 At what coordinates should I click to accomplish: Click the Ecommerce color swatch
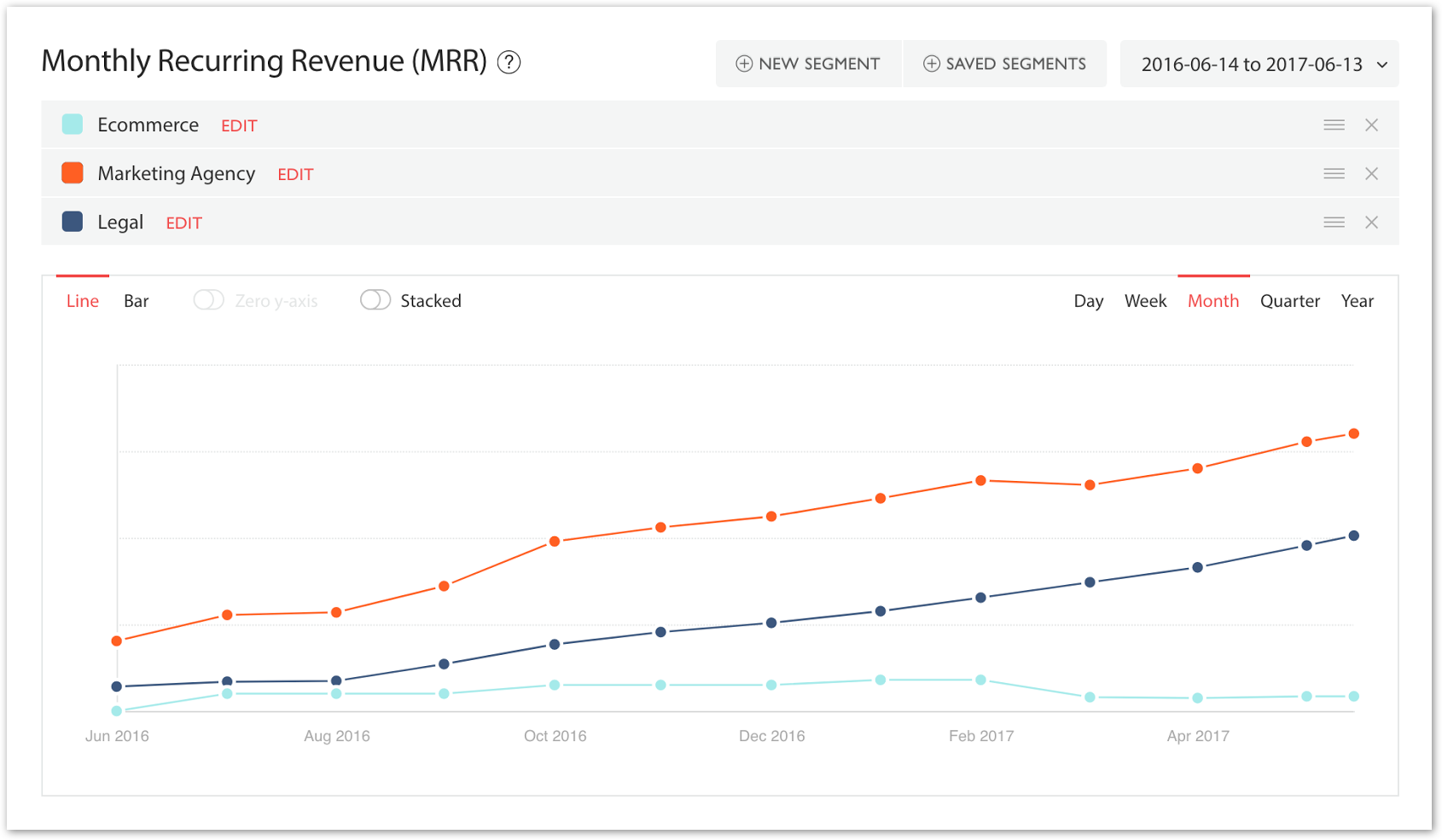pos(73,124)
